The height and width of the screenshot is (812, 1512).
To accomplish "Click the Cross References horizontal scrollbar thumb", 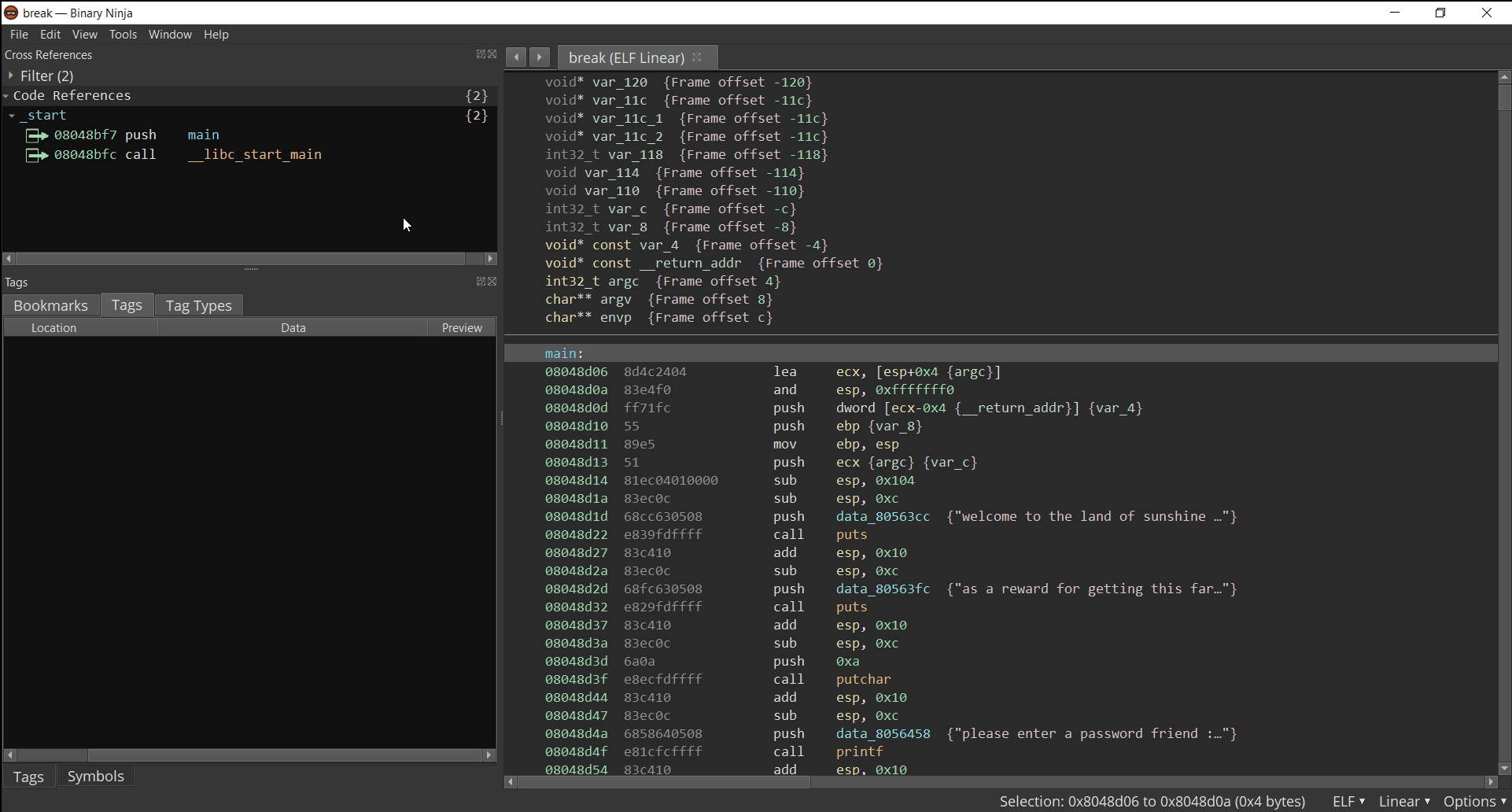I will tap(240, 259).
